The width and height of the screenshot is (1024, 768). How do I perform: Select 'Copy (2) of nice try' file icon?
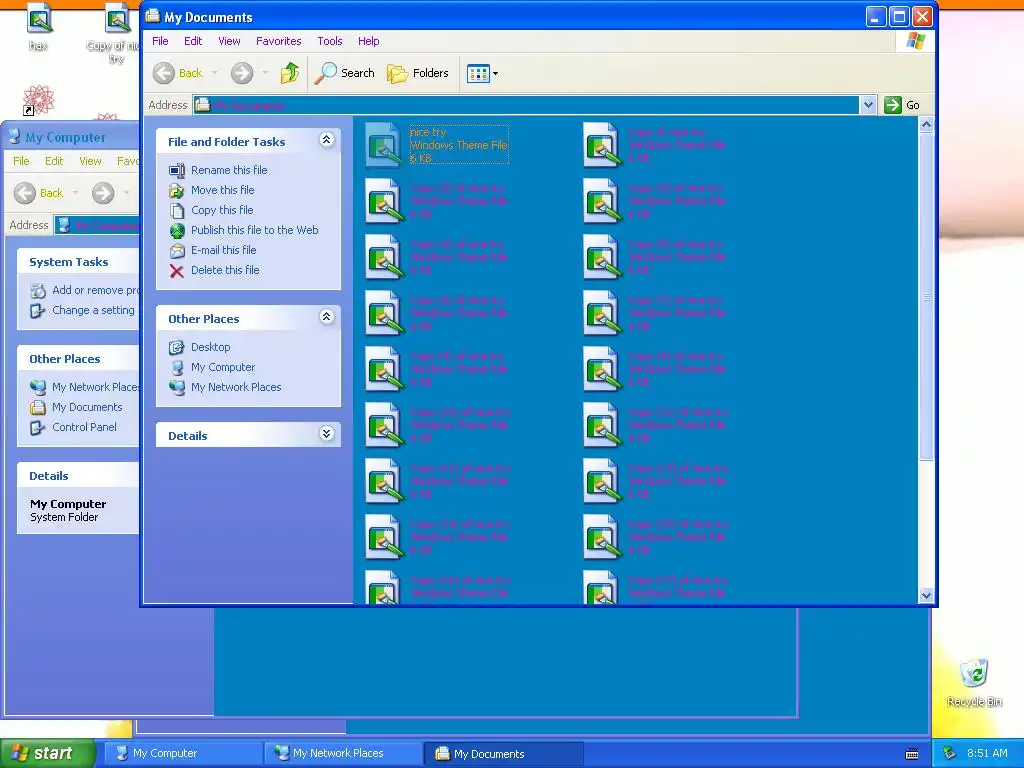[383, 200]
